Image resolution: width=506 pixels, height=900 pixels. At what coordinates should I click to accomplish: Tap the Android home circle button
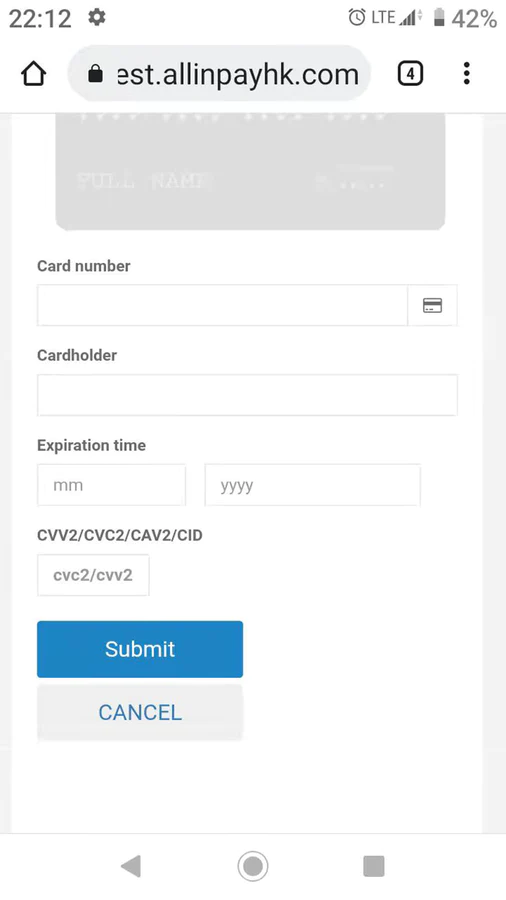pos(253,866)
